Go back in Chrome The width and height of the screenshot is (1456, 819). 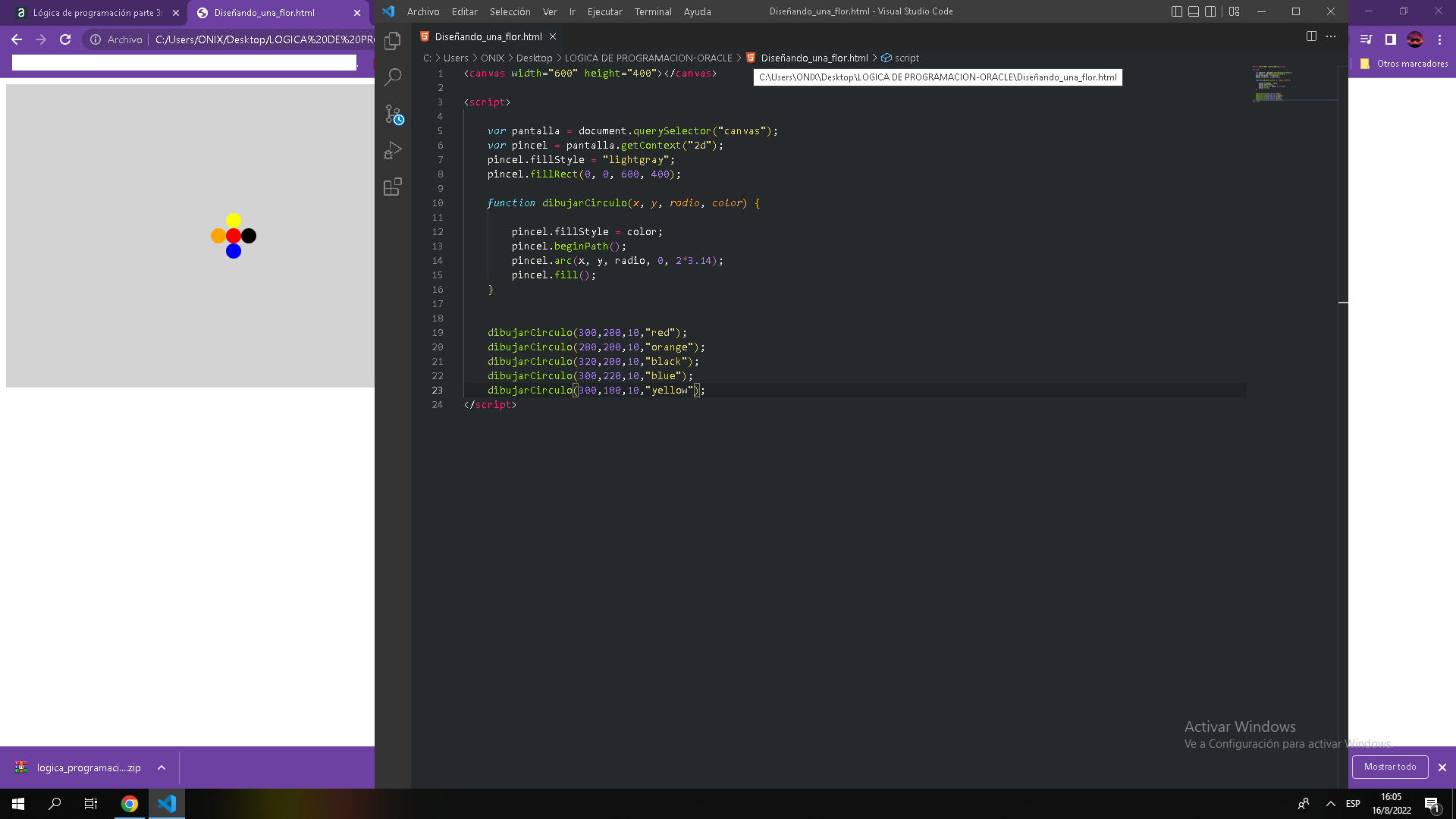pyautogui.click(x=17, y=39)
